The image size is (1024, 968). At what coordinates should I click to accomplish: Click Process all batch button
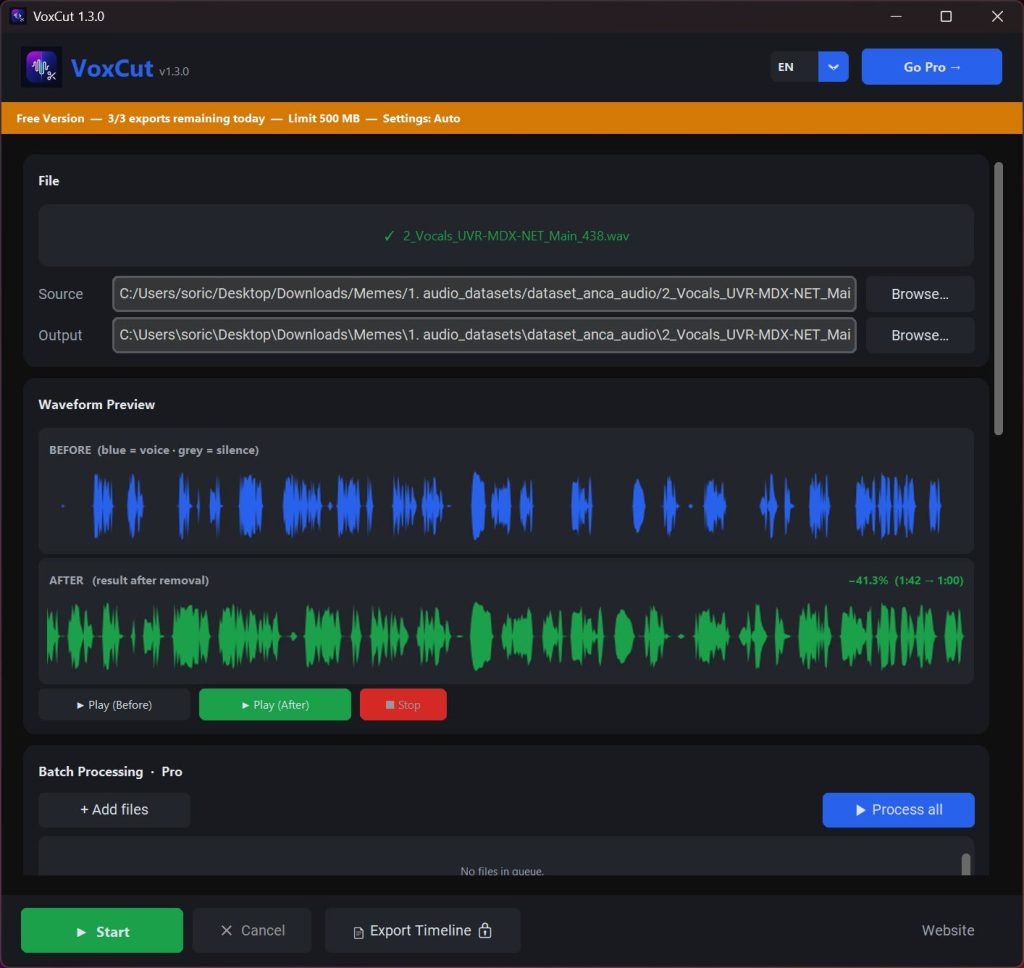[898, 810]
